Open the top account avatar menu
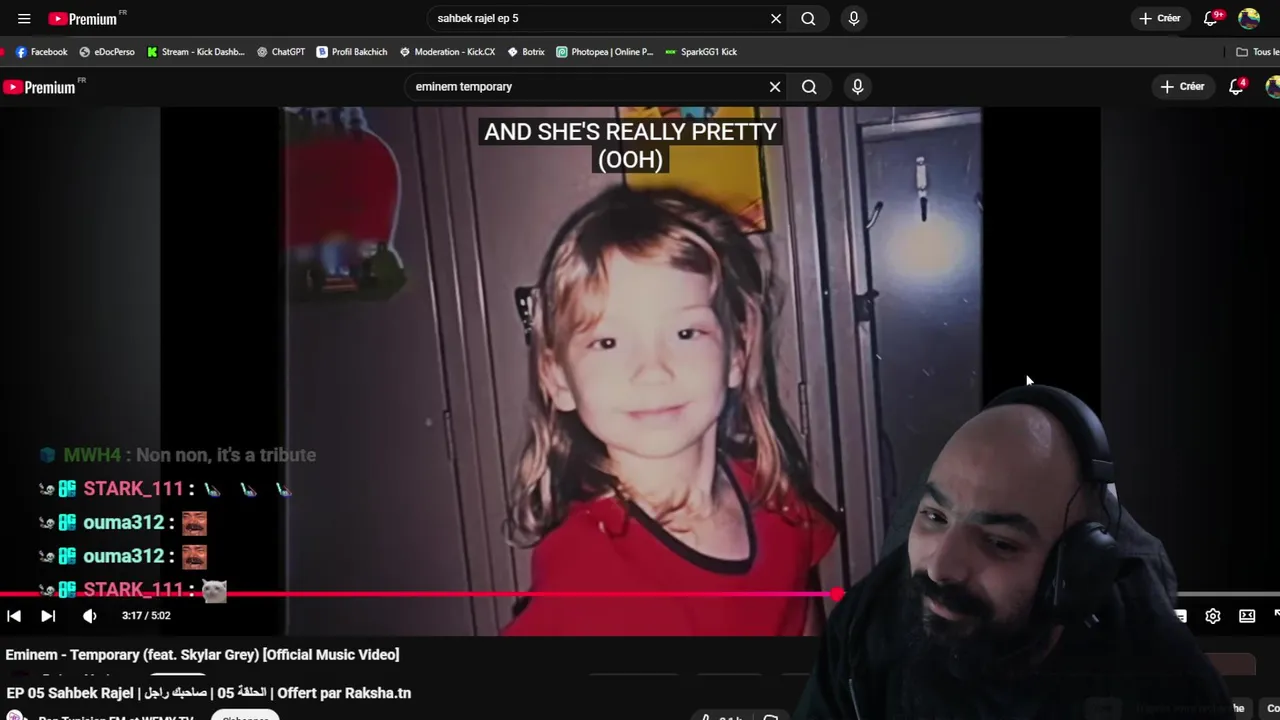1280x720 pixels. [1248, 18]
